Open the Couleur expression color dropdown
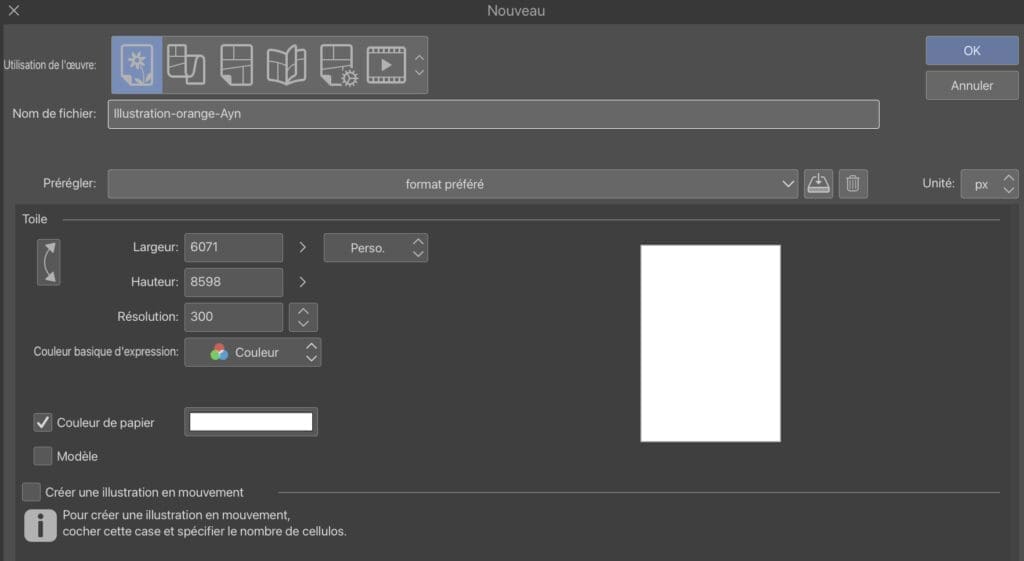 [253, 352]
